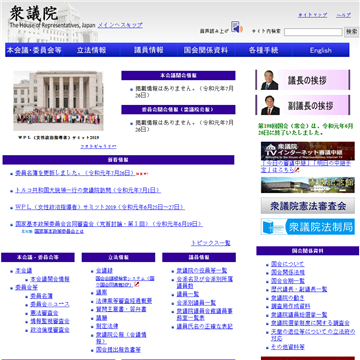Screen dimensions: 360x360
Task: Open the 衆議院 Internet TV banner
Action: (308, 151)
